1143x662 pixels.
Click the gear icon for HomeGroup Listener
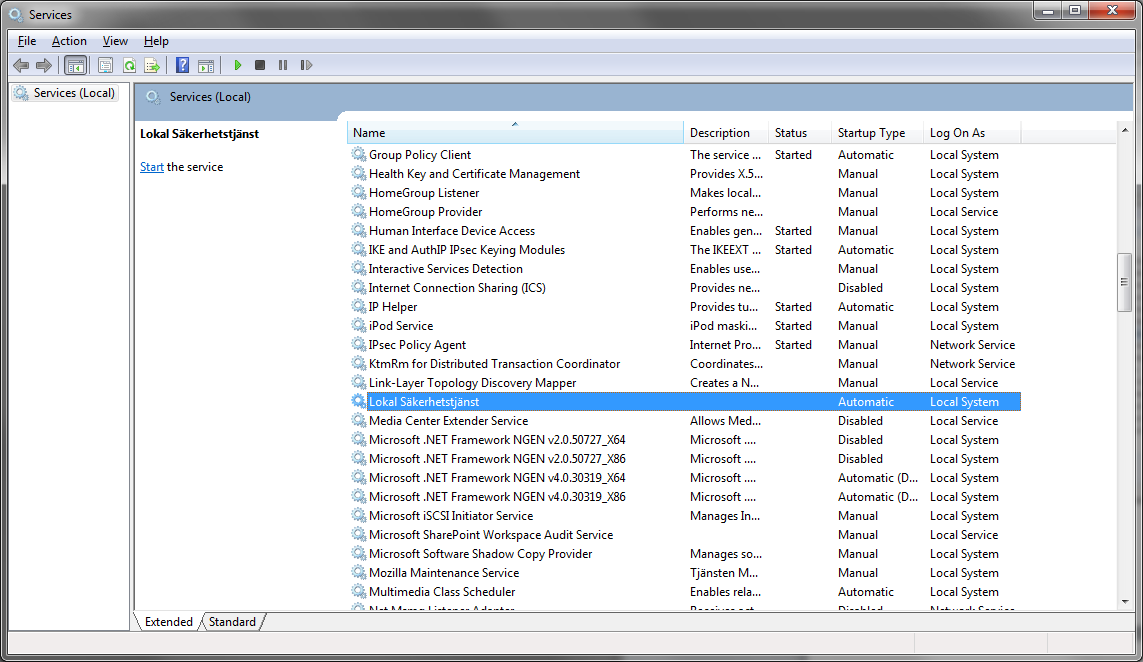click(x=359, y=192)
